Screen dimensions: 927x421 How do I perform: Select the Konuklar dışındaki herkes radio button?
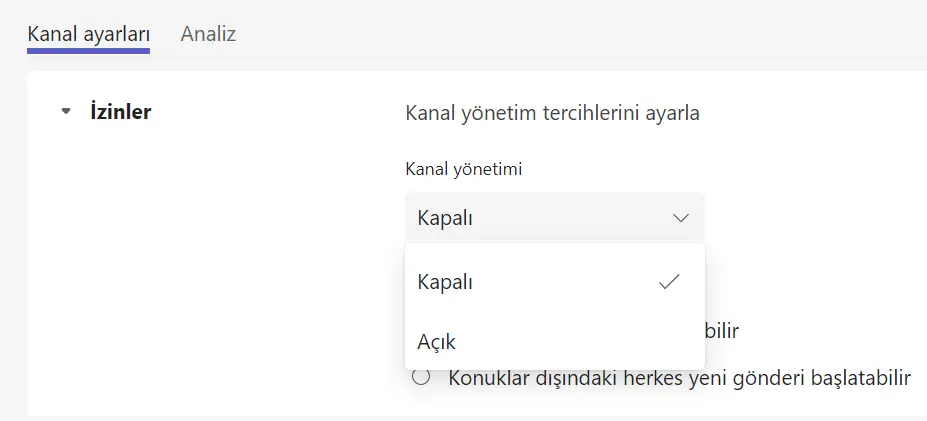click(421, 378)
